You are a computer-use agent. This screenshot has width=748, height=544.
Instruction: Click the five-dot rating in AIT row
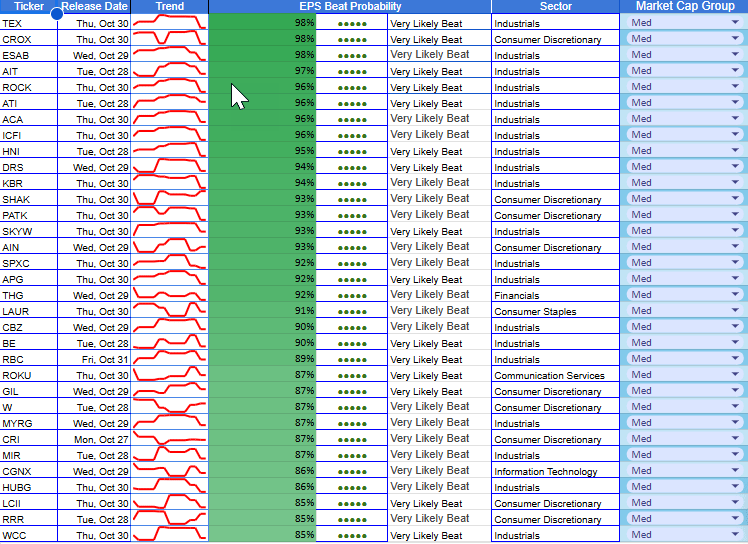coord(352,72)
